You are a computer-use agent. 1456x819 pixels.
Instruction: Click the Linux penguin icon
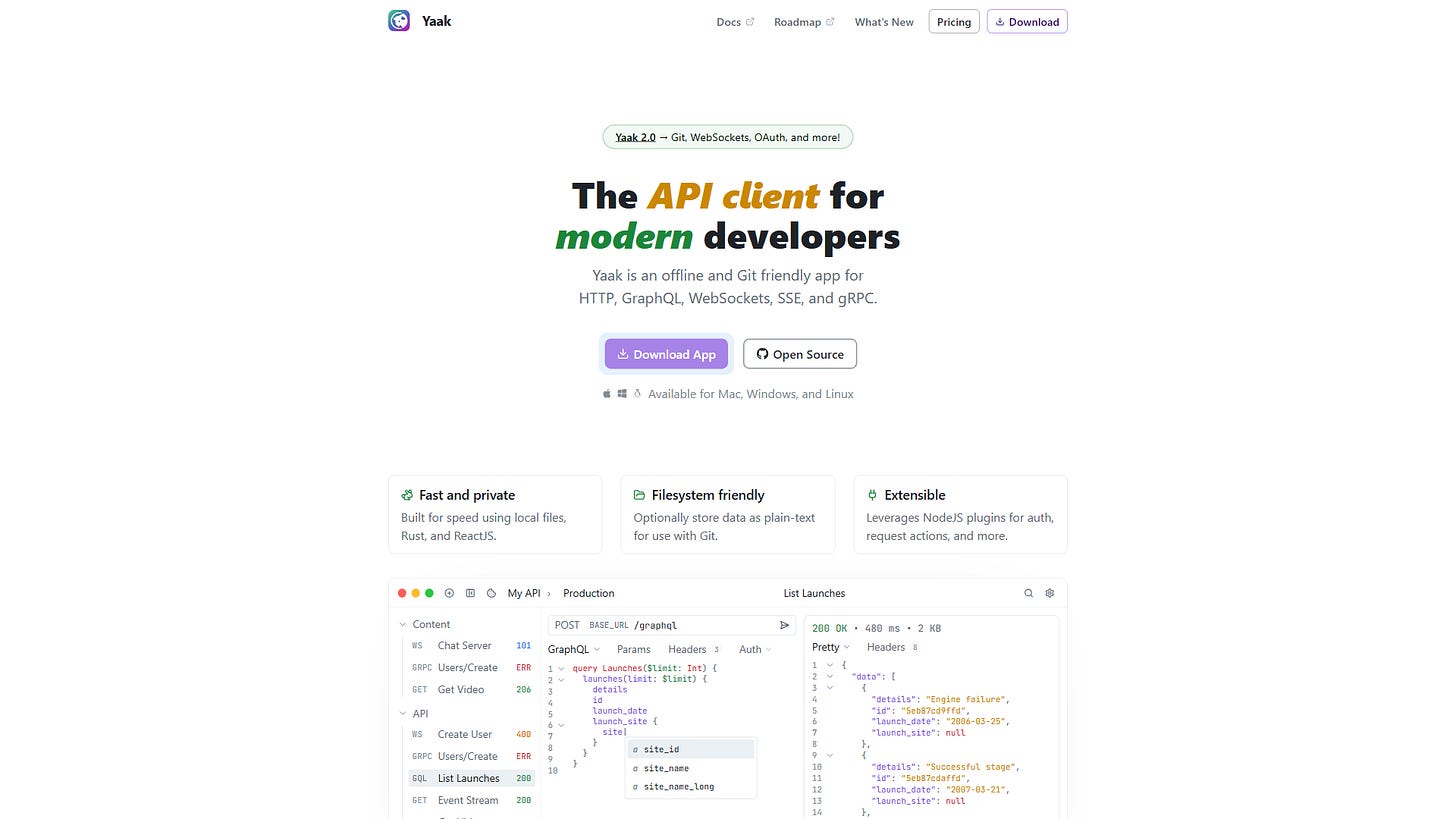637,394
